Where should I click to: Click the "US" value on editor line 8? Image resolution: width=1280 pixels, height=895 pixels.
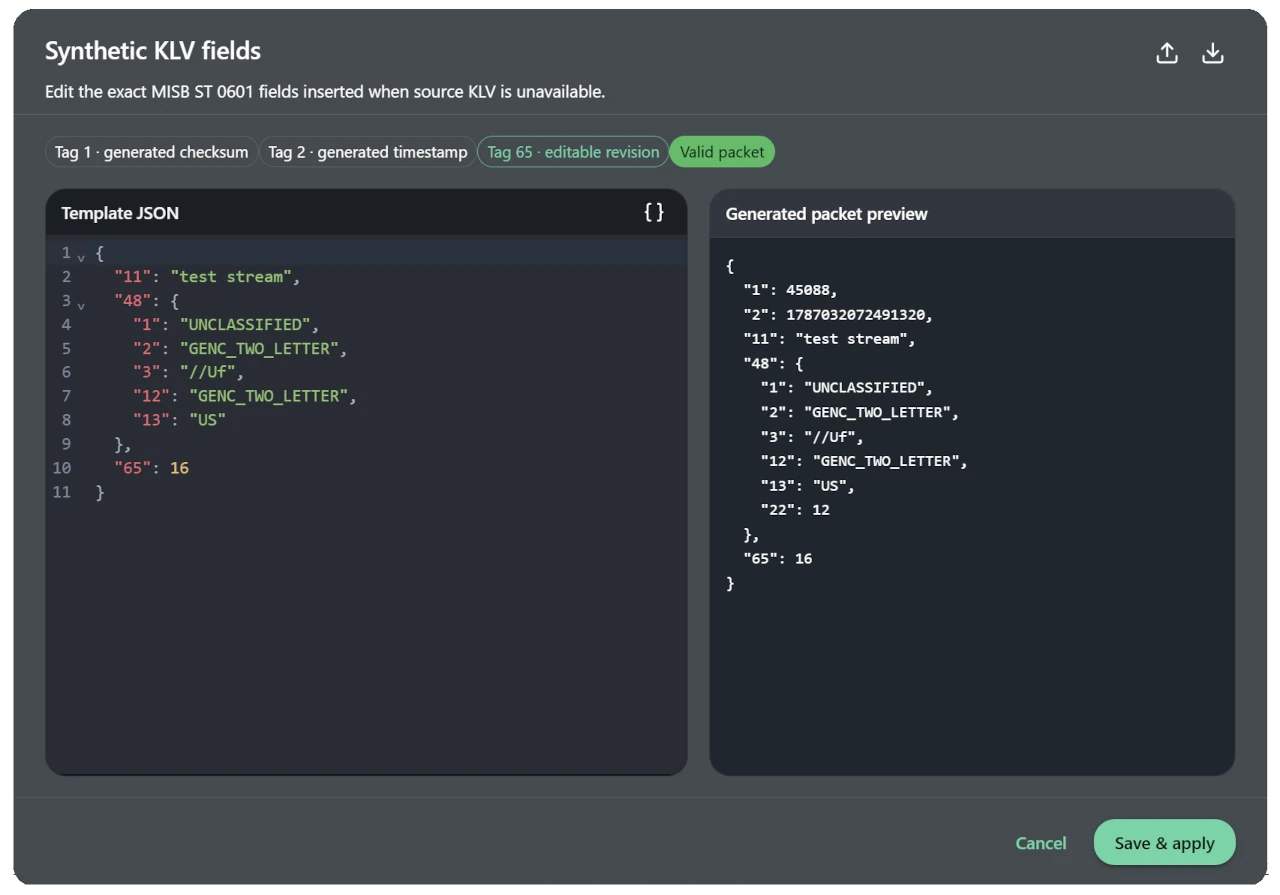(x=207, y=420)
